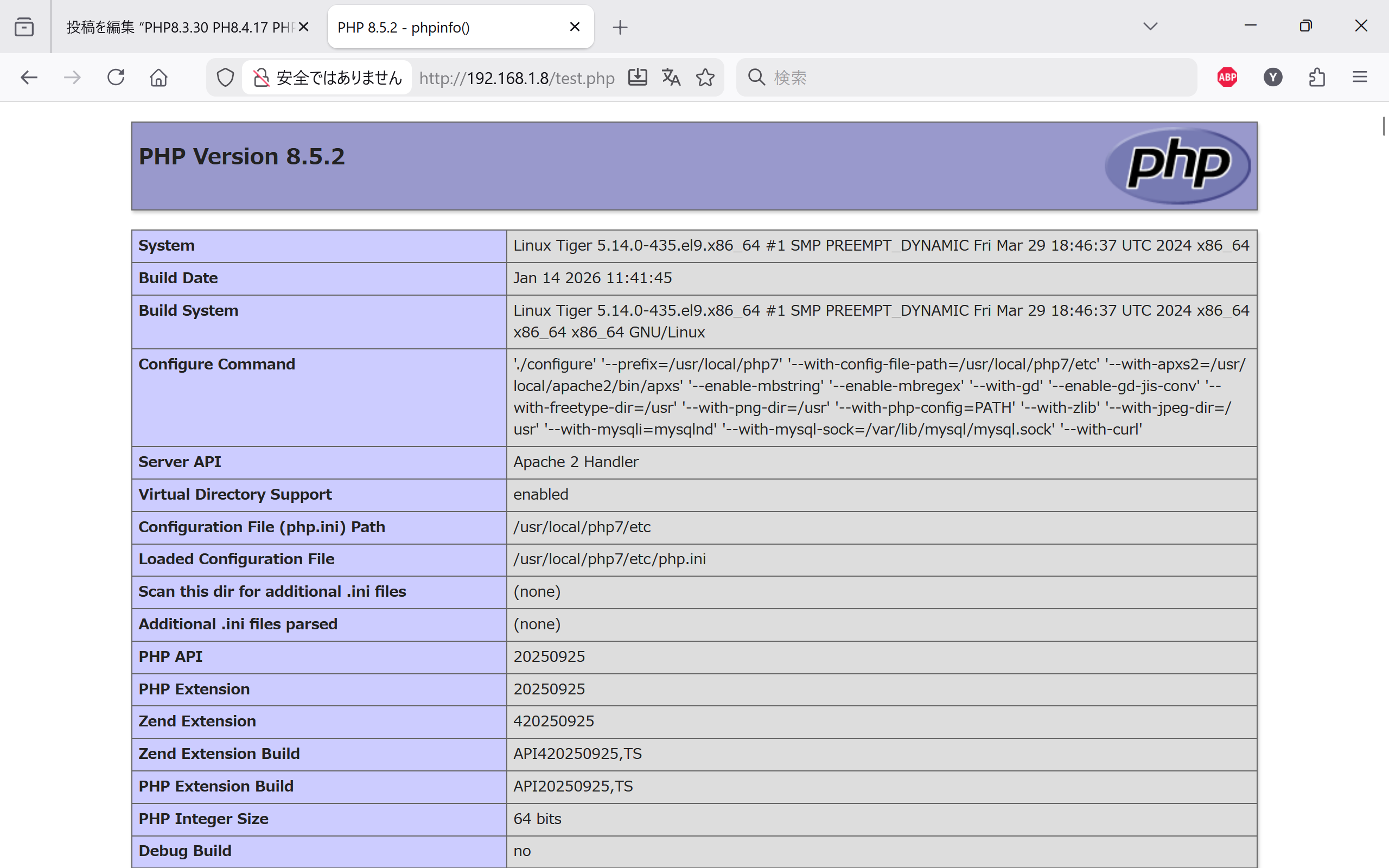
Task: Click the install/download icon in the address bar
Action: [x=637, y=78]
